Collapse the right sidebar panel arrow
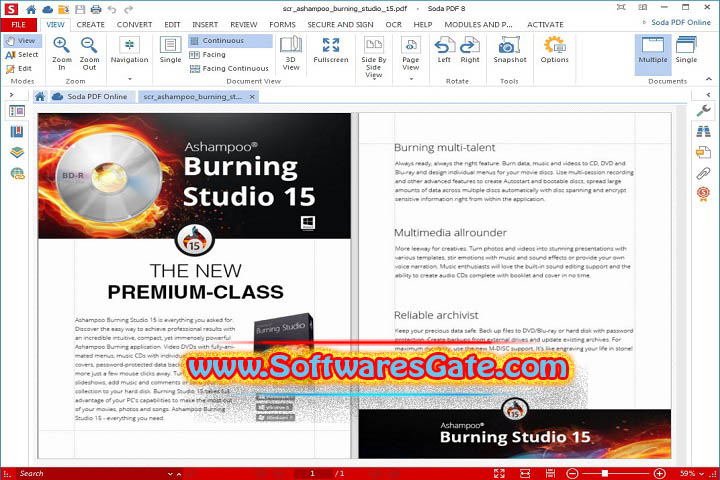This screenshot has height=480, width=720. pos(709,95)
